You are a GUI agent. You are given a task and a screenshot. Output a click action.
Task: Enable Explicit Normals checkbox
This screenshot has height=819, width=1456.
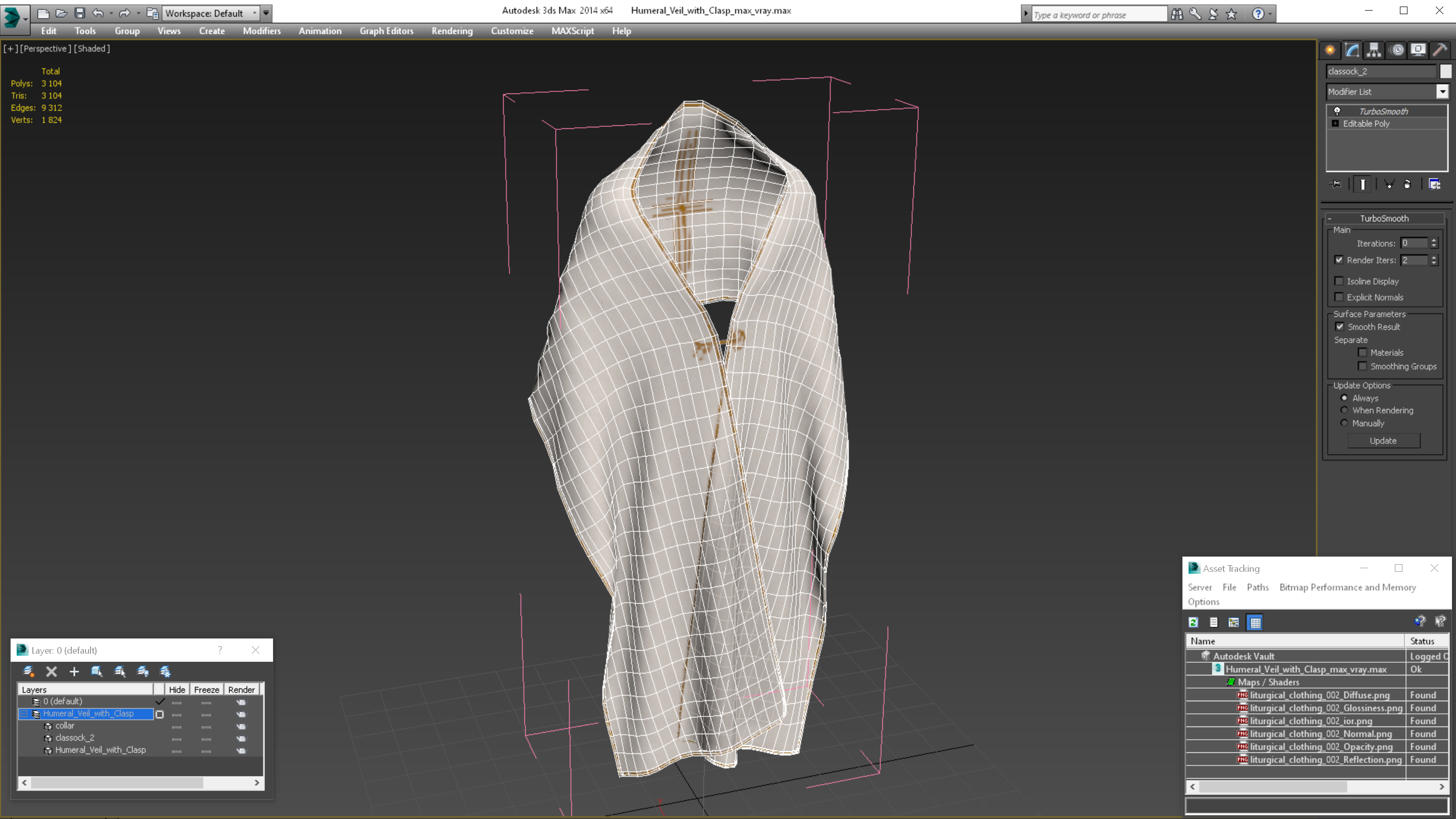pos(1339,297)
